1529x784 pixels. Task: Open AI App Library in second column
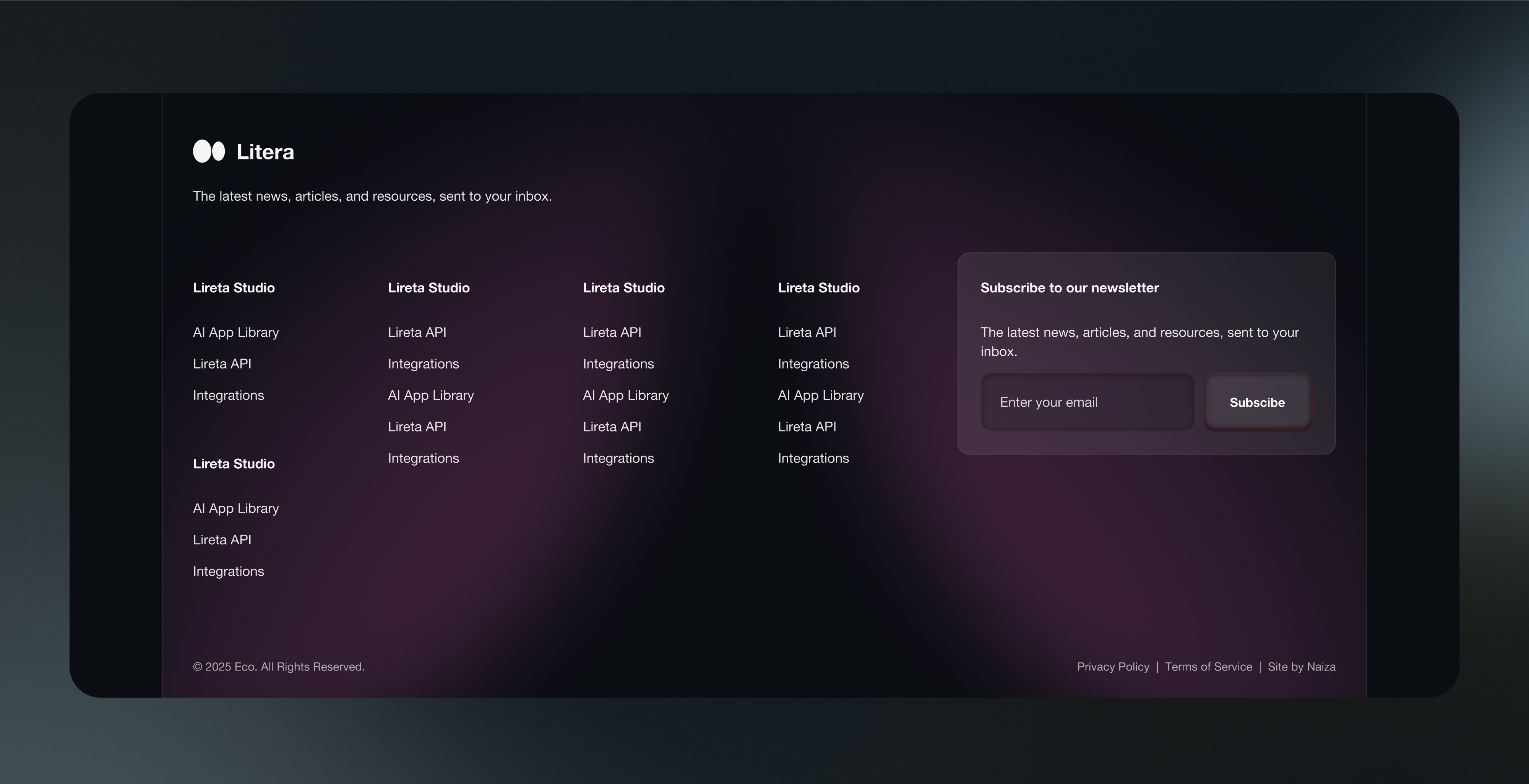click(431, 395)
